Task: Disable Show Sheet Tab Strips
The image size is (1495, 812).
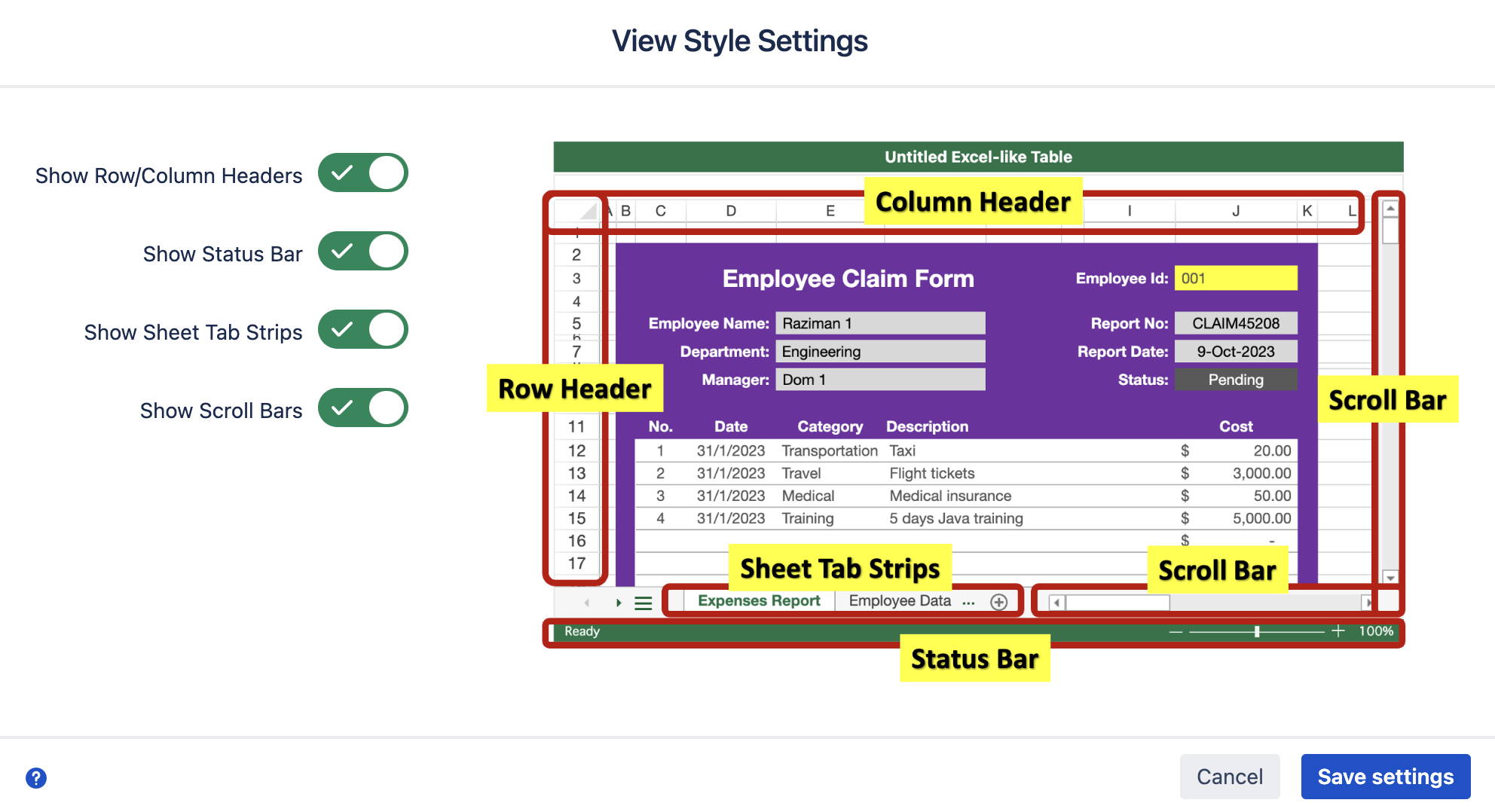Action: pos(363,329)
